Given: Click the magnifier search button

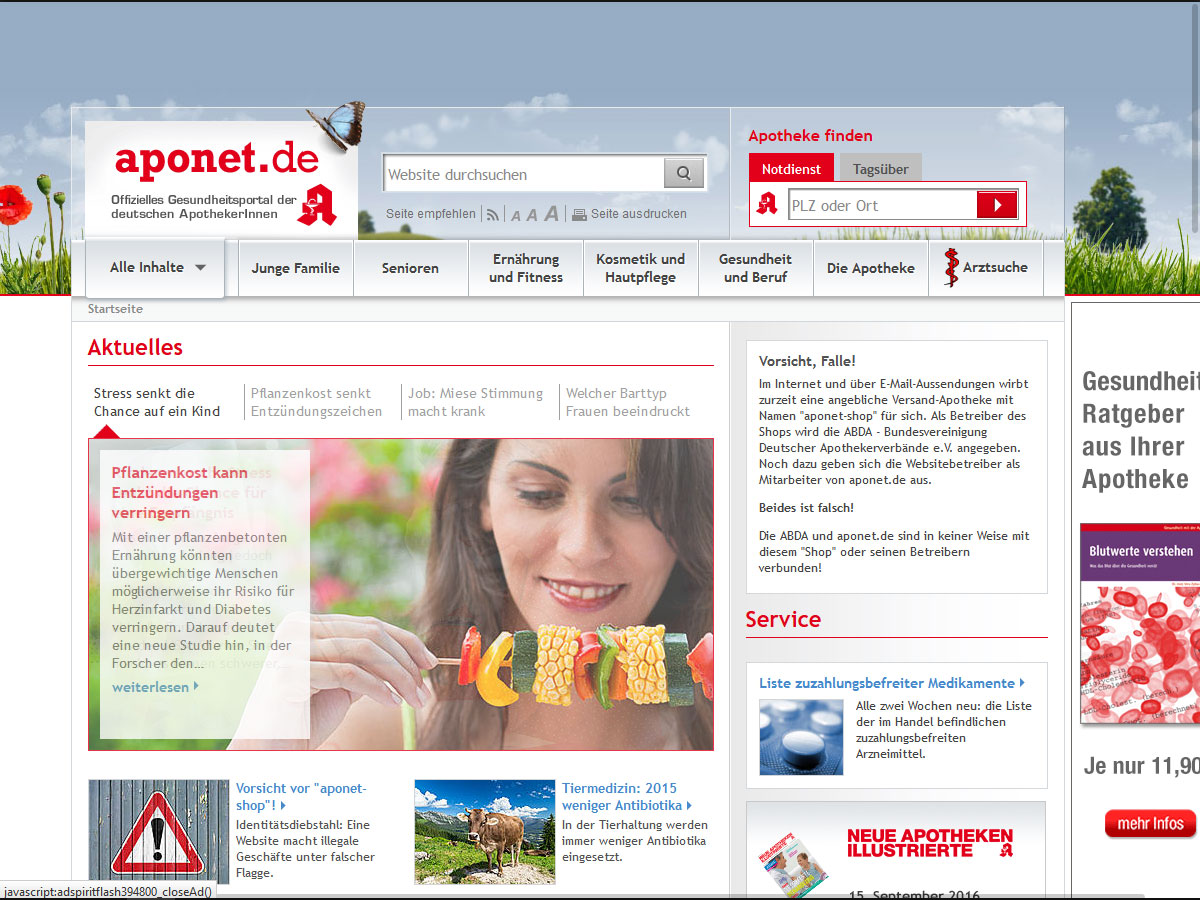Looking at the screenshot, I should (x=683, y=174).
